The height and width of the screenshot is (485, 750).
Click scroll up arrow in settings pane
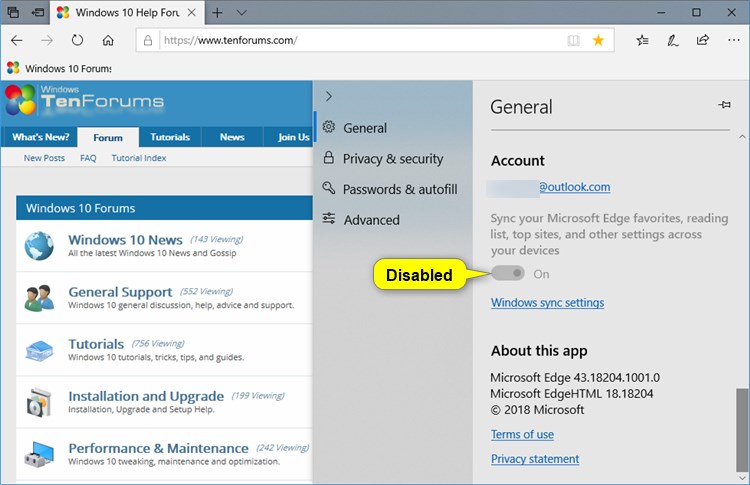pyautogui.click(x=742, y=137)
